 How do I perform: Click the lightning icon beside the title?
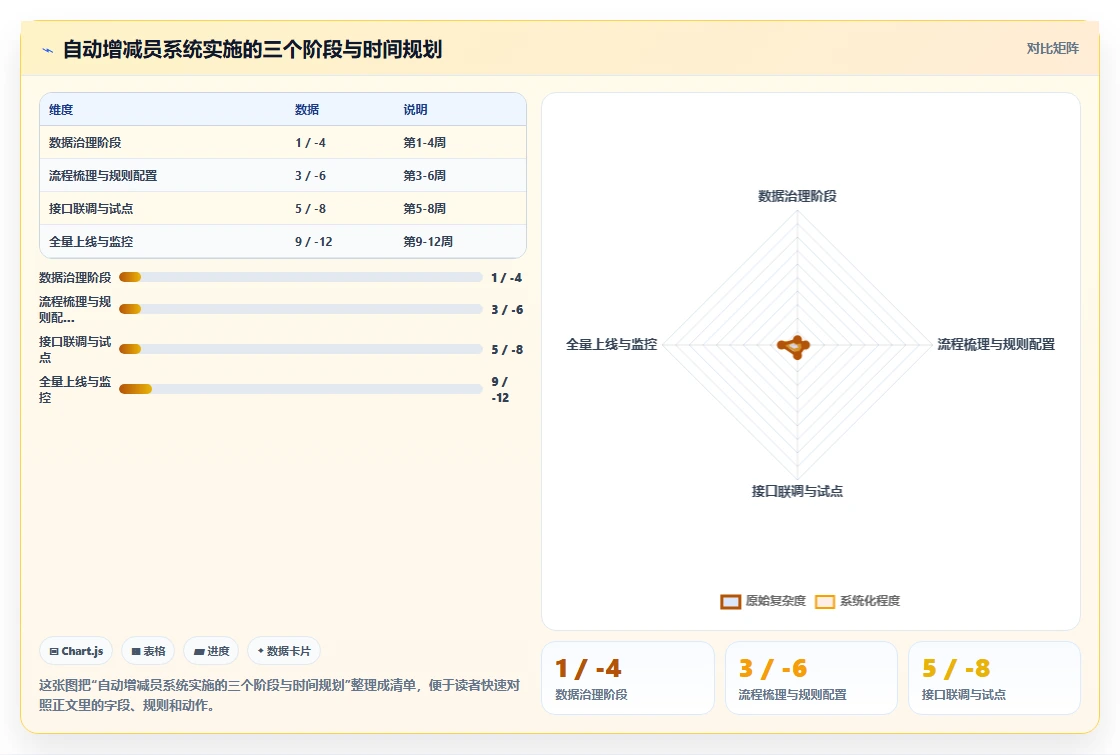pyautogui.click(x=48, y=50)
